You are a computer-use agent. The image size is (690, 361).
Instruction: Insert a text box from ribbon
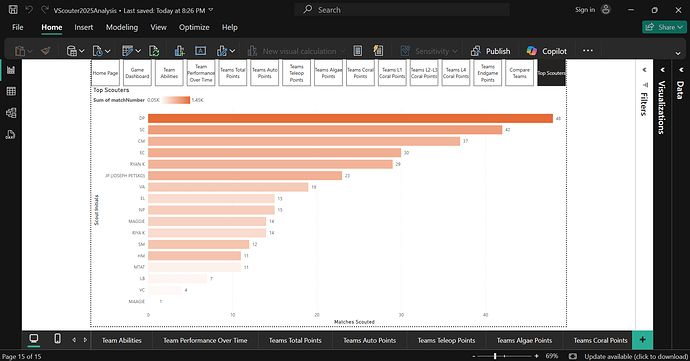tap(200, 51)
